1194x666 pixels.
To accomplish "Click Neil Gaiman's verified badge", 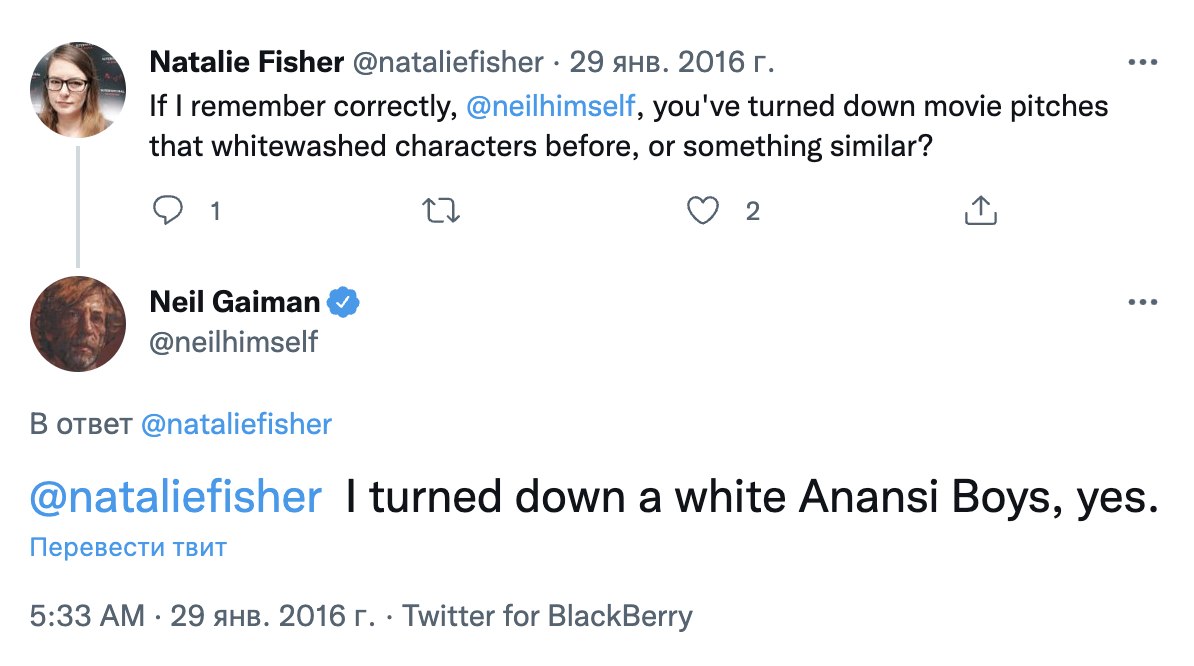I will pyautogui.click(x=346, y=302).
